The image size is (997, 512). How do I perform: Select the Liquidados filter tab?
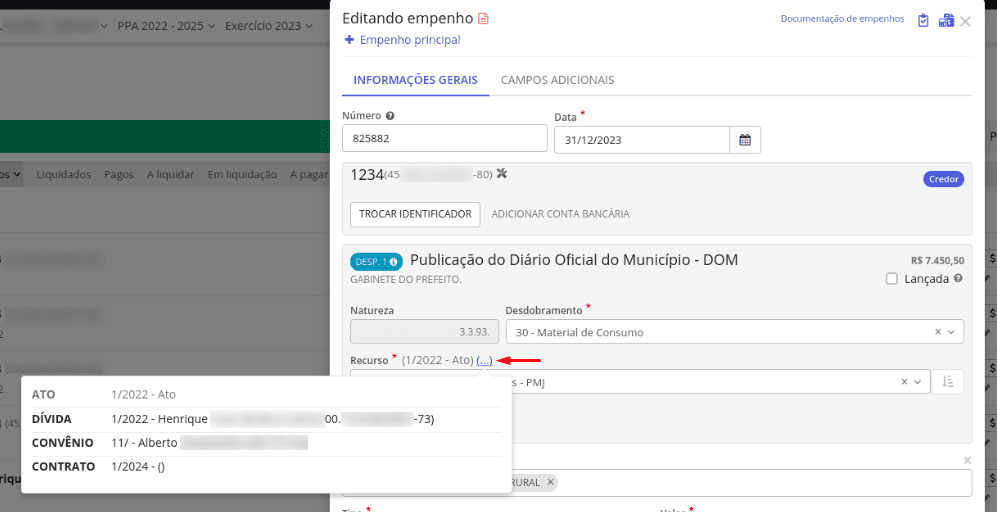(x=64, y=174)
